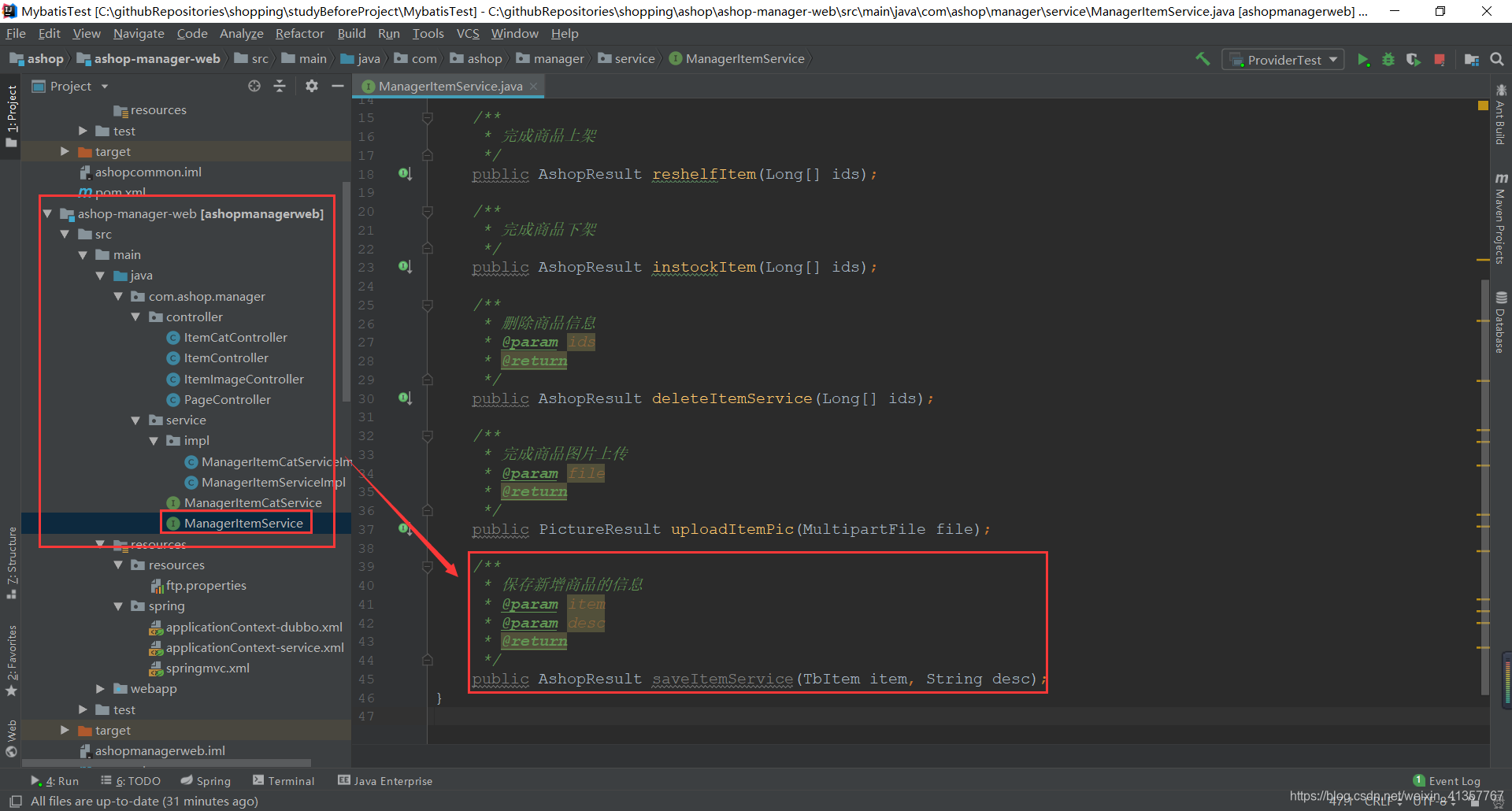1512x811 pixels.
Task: Toggle the 1: Project tool window
Action: click(12, 117)
